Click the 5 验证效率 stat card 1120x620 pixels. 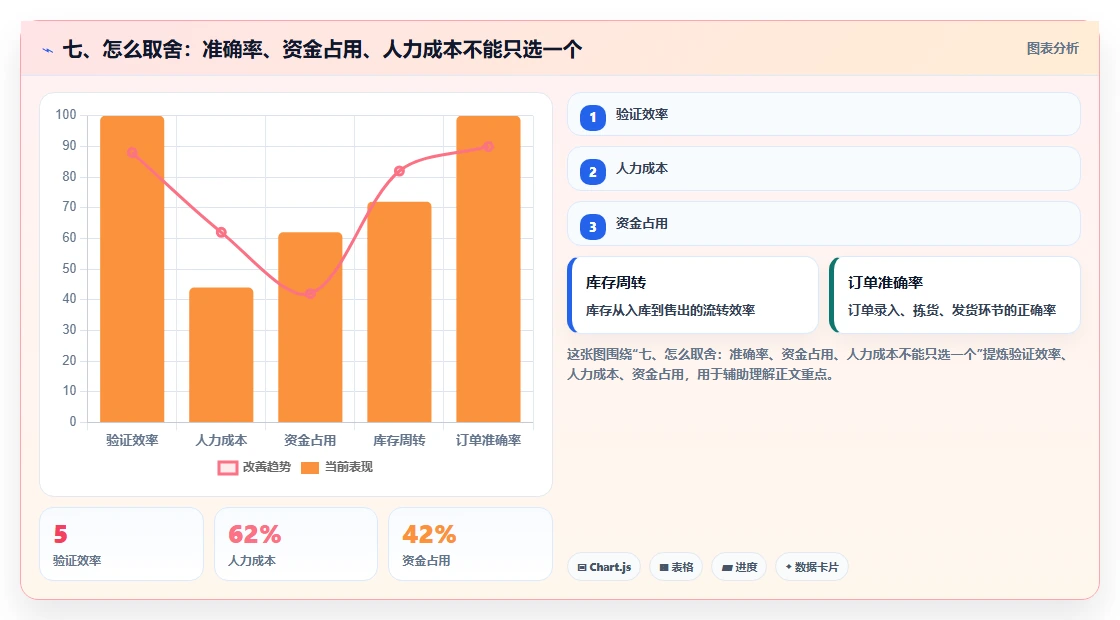click(121, 544)
